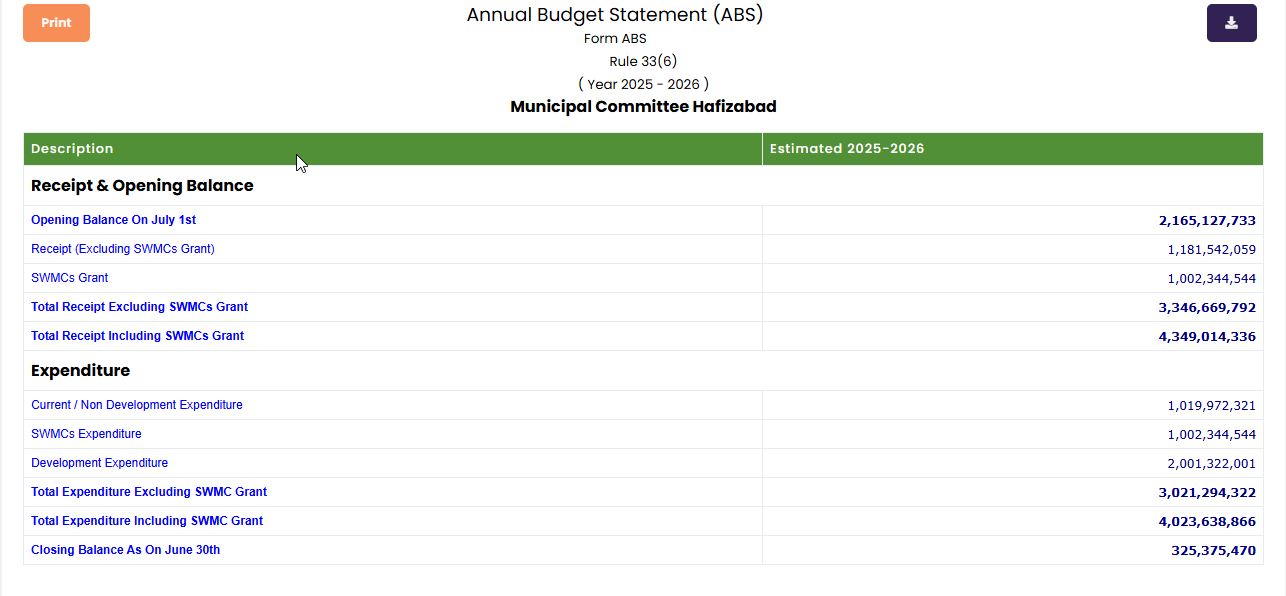Select Total Expenditure Including SWMC Grant

147,521
